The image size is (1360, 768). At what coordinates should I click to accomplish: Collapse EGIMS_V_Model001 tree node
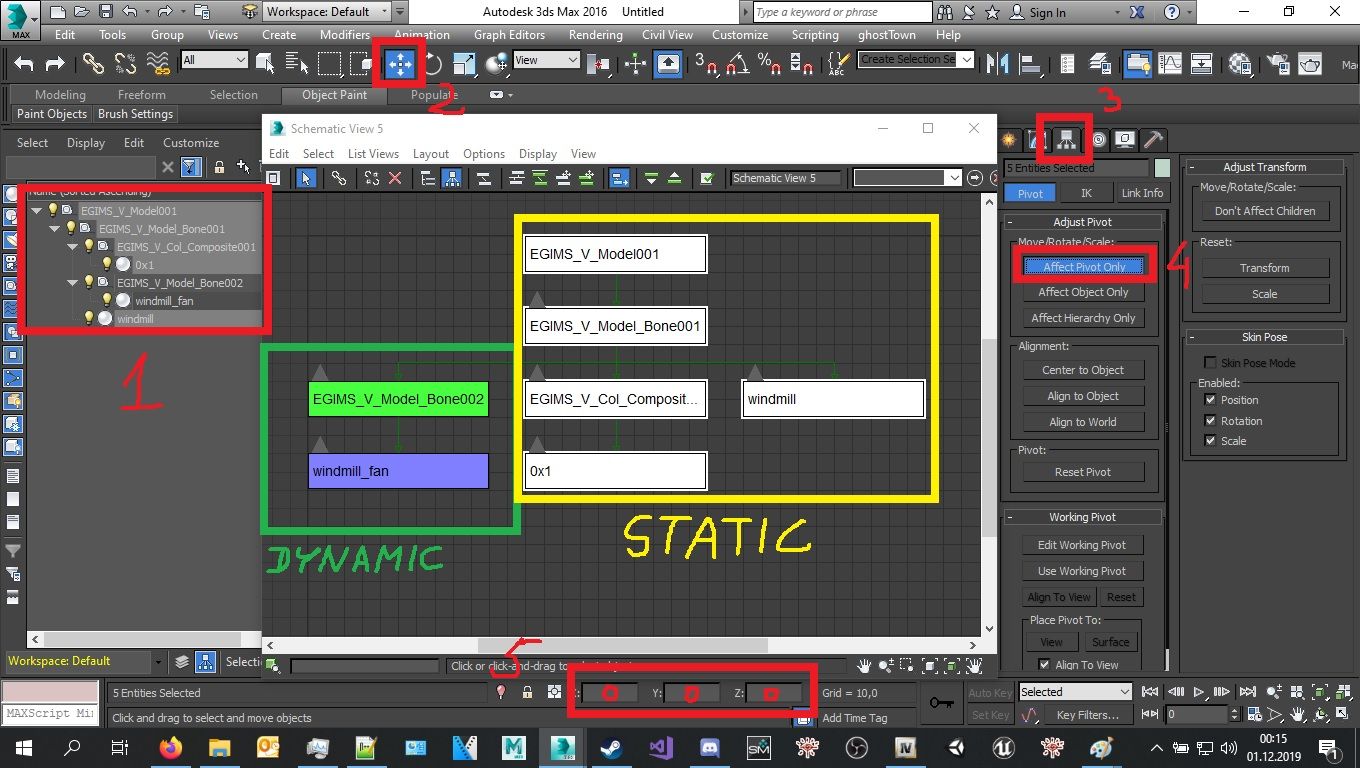[36, 210]
